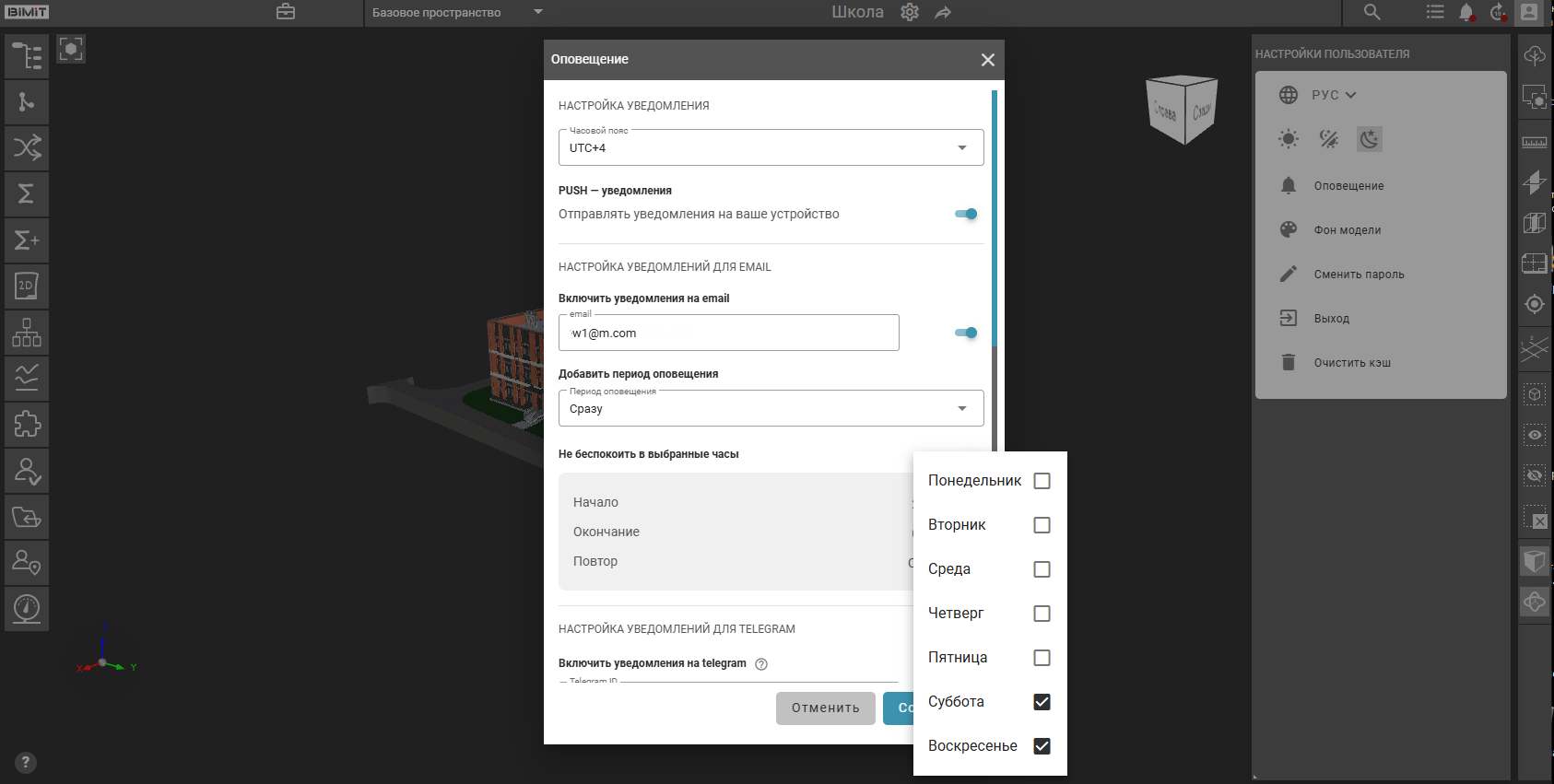Viewport: 1554px width, 784px height.
Task: Select the dark theme moon icon
Action: point(1370,139)
